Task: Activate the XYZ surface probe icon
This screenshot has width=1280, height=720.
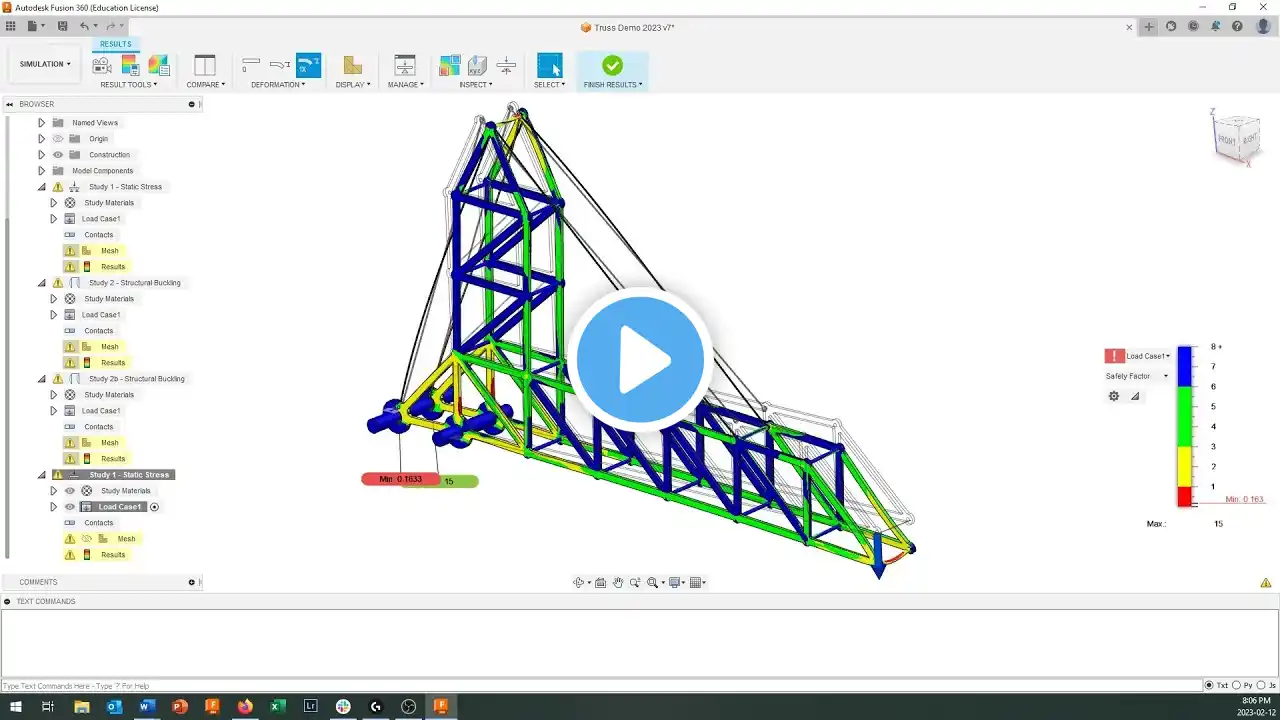Action: 478,66
